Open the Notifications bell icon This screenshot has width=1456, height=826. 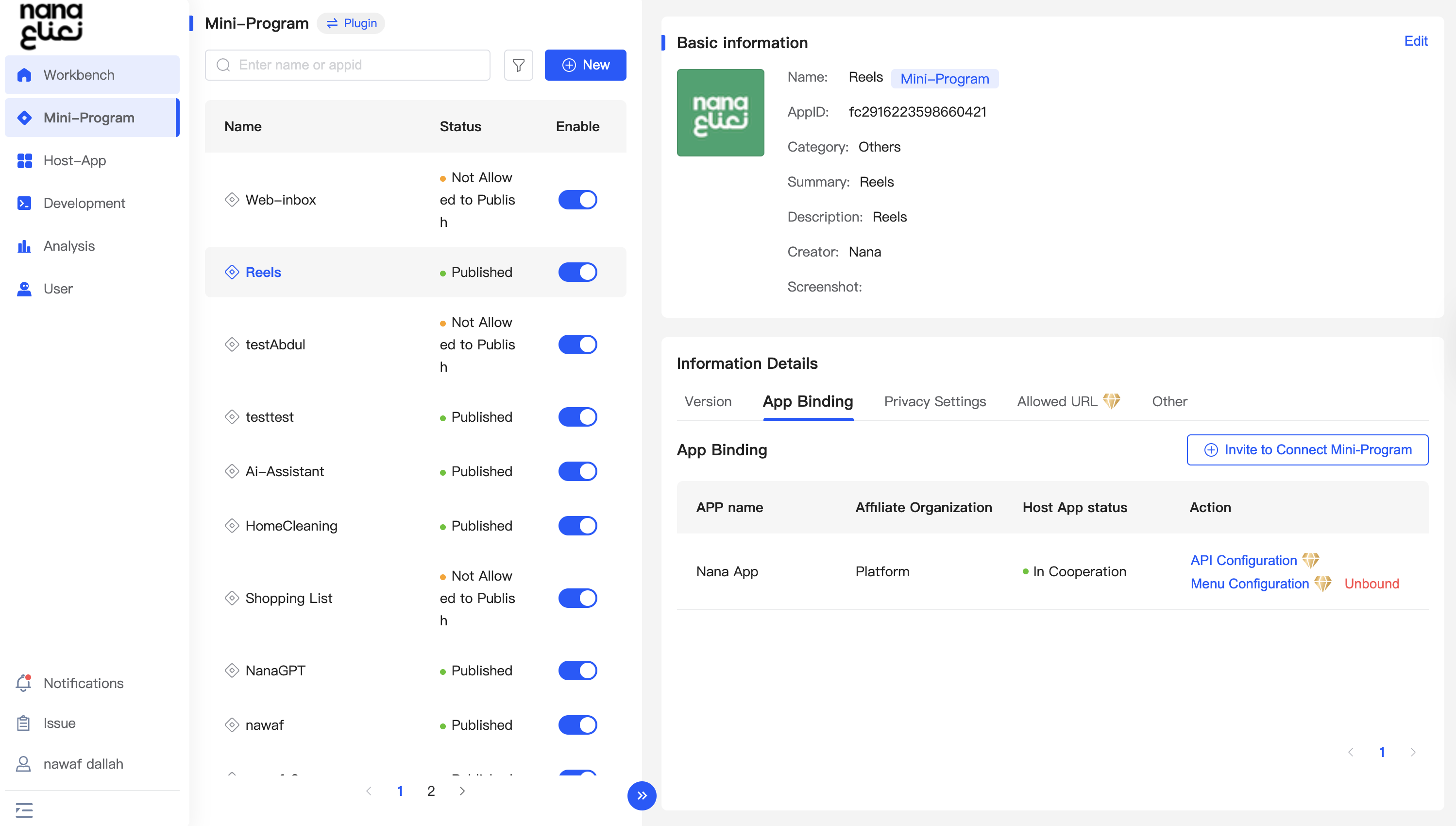point(23,683)
